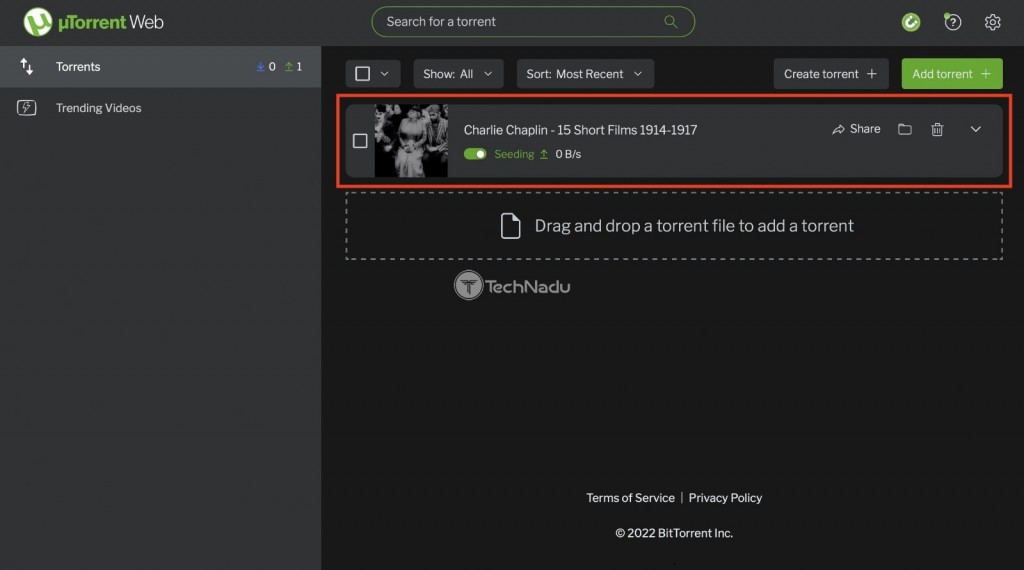Open the select-all dropdown arrow

click(385, 74)
